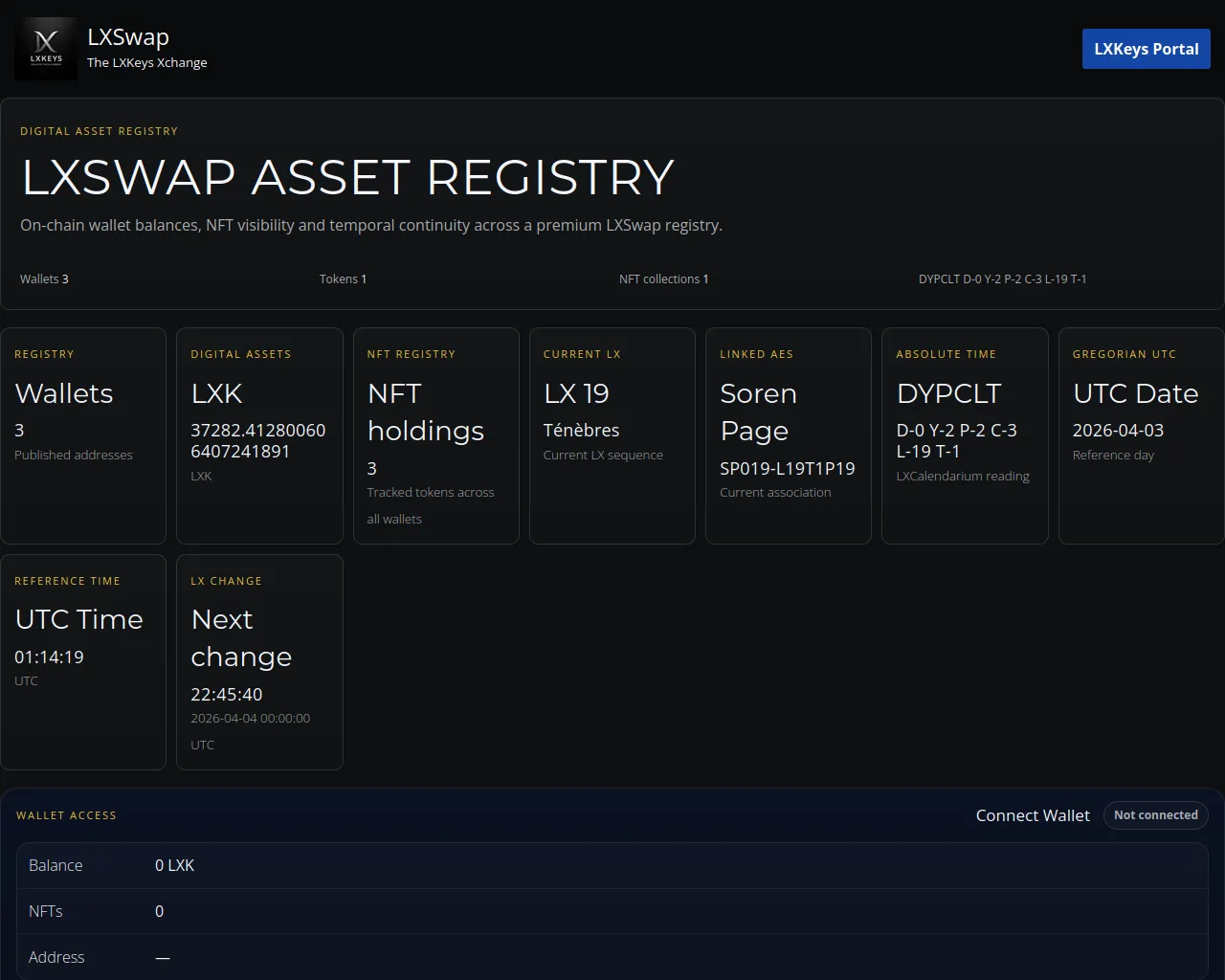Click the Balance row label
1225x980 pixels.
(56, 865)
